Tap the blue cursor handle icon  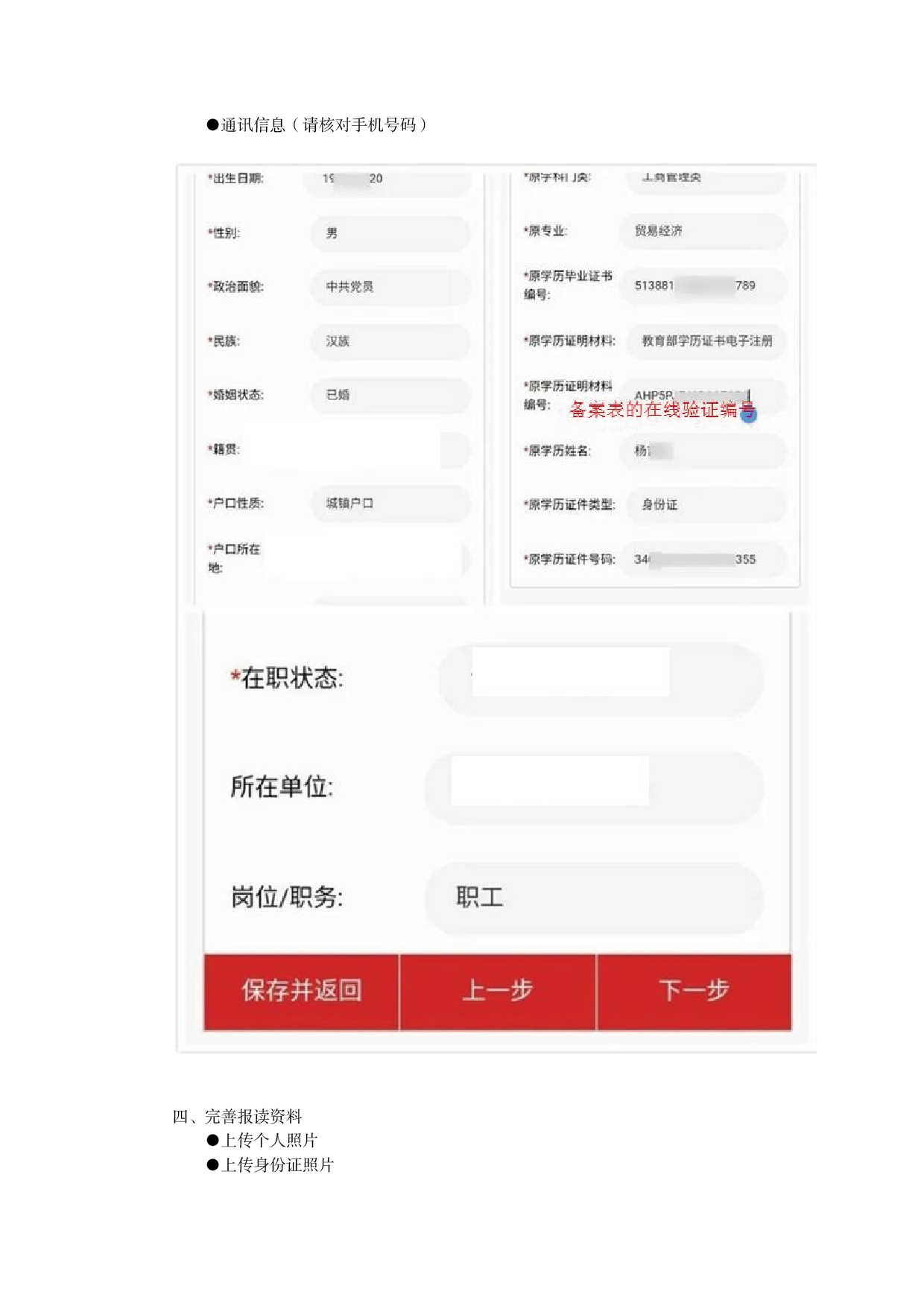(749, 414)
